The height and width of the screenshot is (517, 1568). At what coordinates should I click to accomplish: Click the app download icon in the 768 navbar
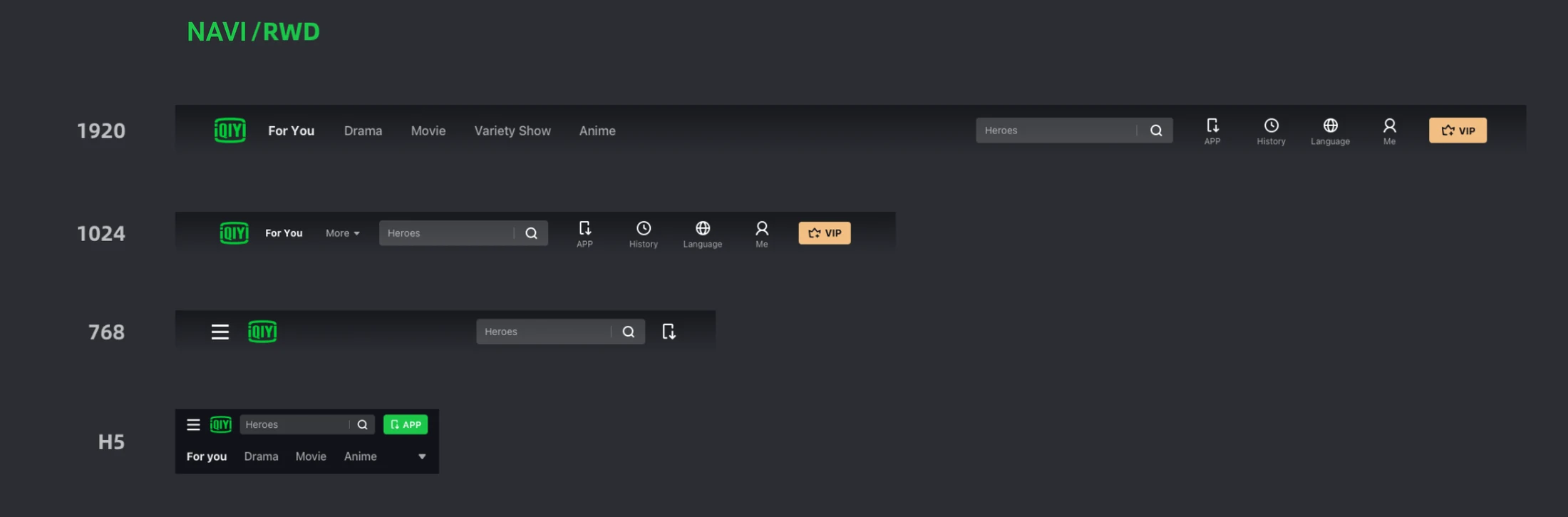pos(669,332)
